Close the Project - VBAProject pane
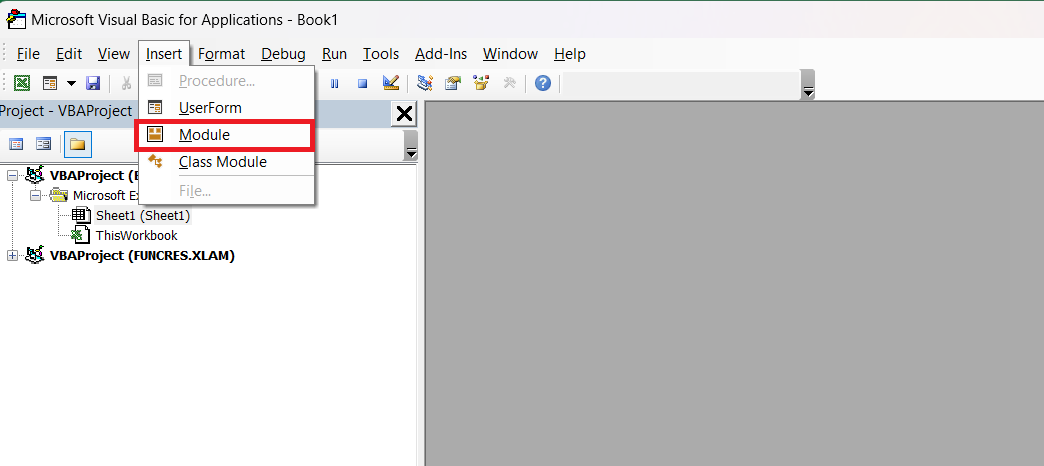This screenshot has height=466, width=1044. click(x=404, y=114)
